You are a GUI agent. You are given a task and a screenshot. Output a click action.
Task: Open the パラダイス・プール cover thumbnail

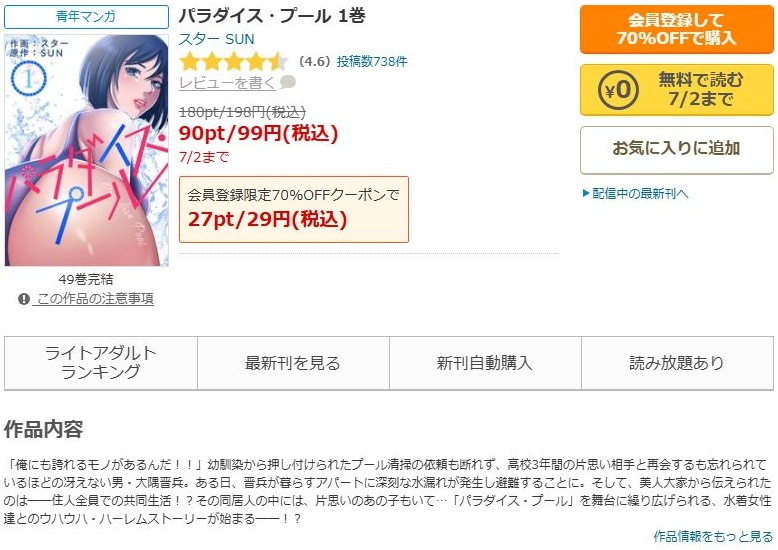(x=86, y=150)
